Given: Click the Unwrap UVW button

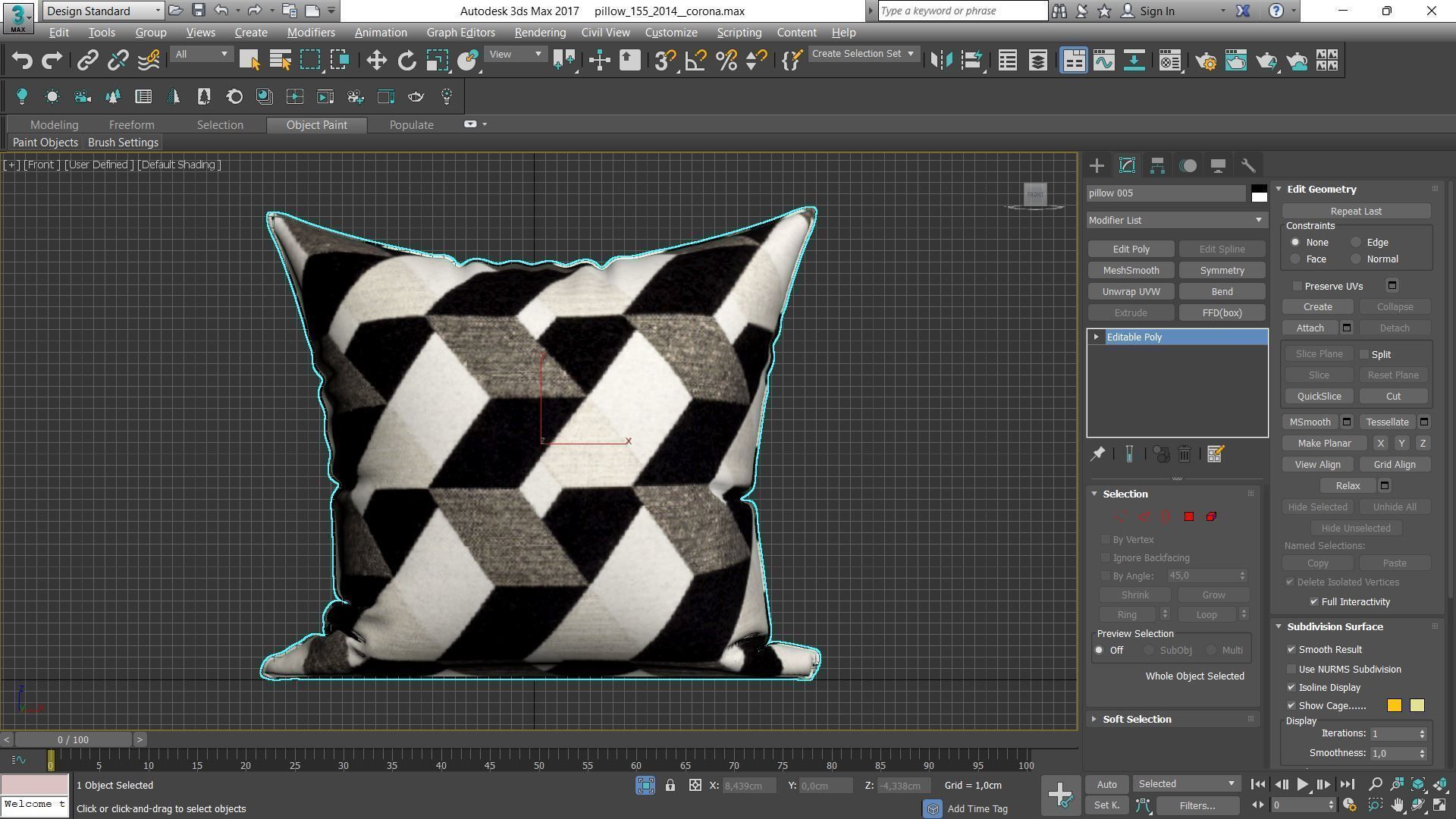Looking at the screenshot, I should (x=1131, y=292).
